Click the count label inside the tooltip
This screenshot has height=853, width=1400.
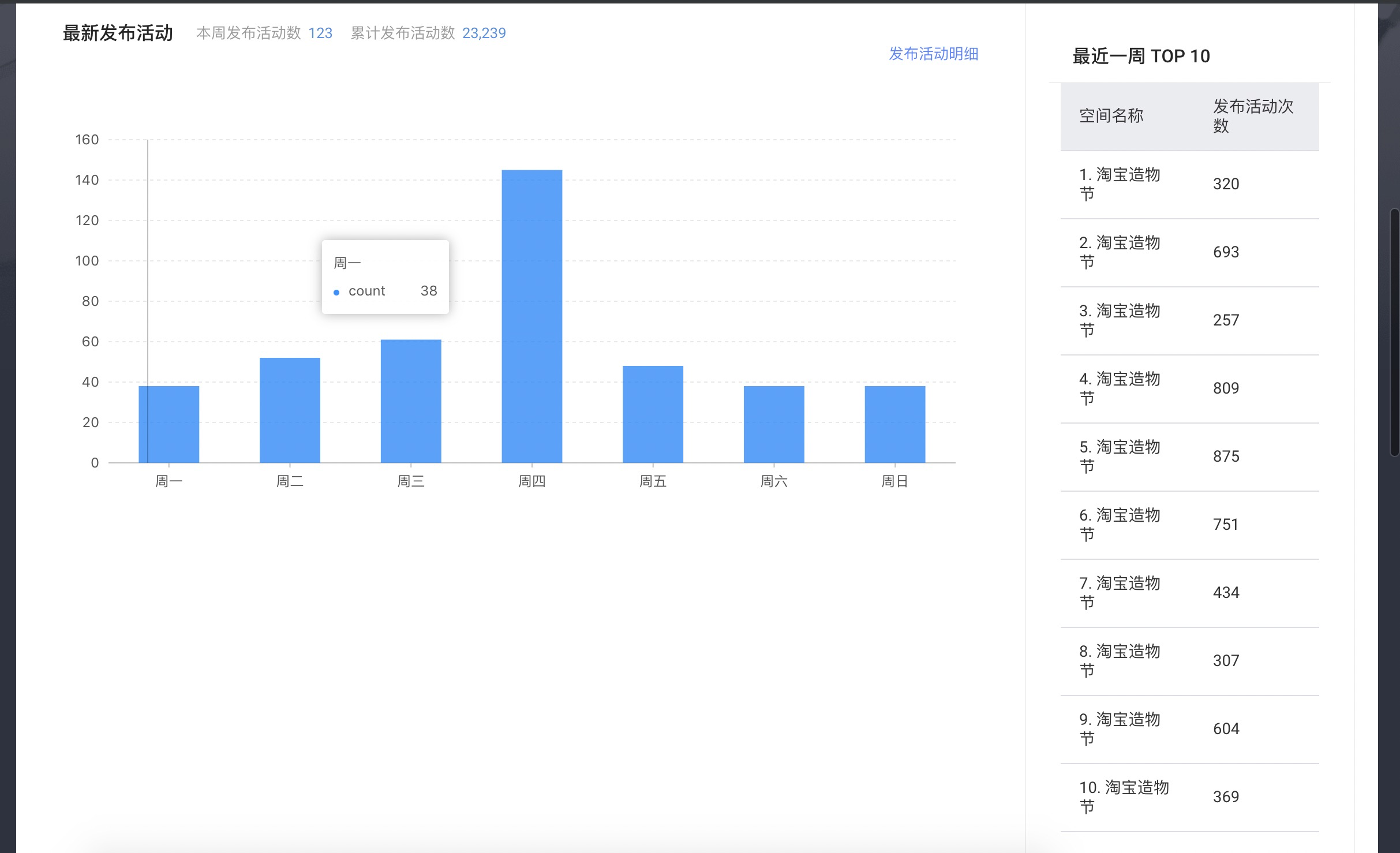pyautogui.click(x=367, y=290)
